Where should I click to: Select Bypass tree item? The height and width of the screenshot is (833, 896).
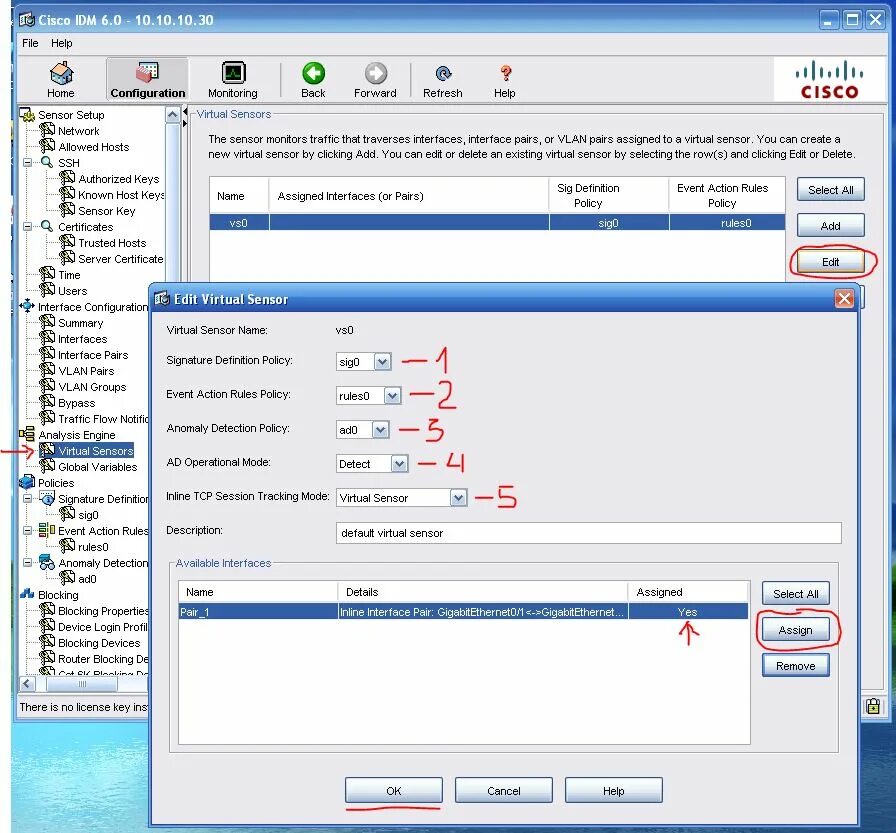click(x=77, y=403)
